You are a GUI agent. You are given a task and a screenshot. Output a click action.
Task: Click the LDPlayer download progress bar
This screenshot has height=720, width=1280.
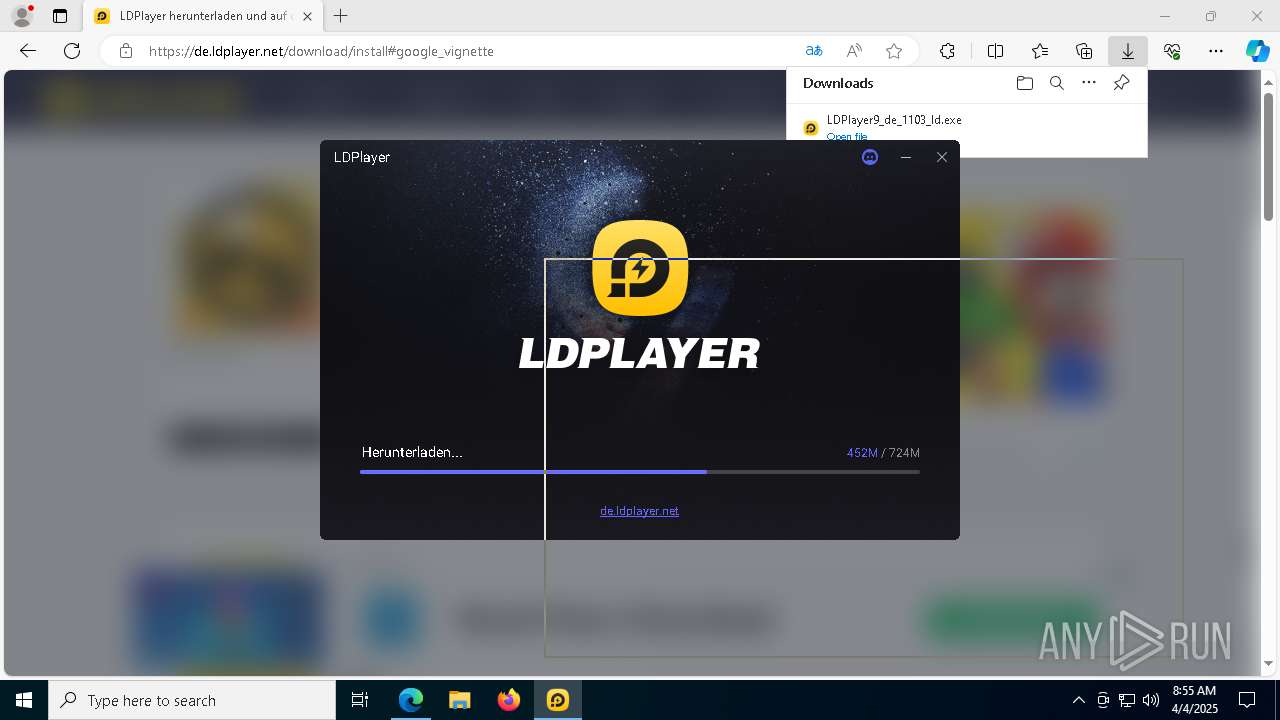pyautogui.click(x=640, y=471)
